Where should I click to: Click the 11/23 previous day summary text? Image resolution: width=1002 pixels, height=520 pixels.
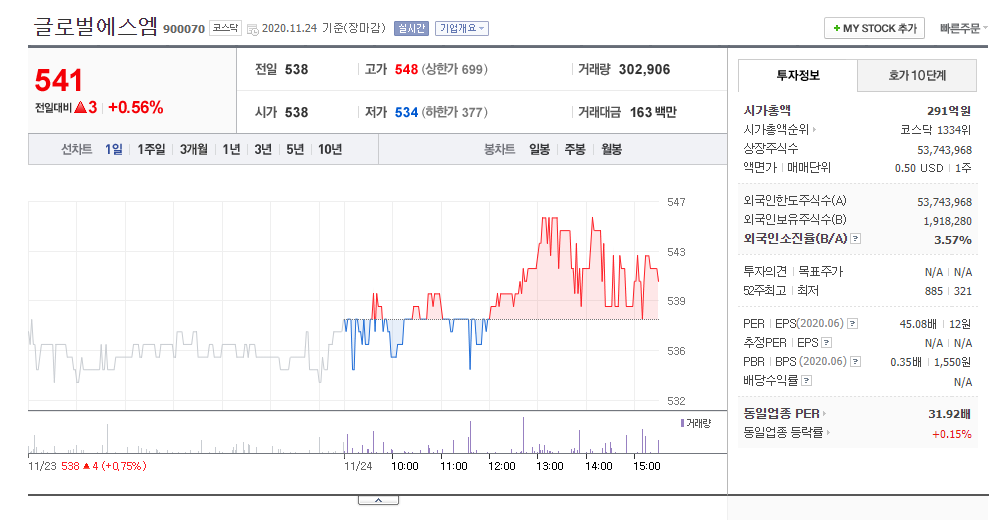click(88, 466)
